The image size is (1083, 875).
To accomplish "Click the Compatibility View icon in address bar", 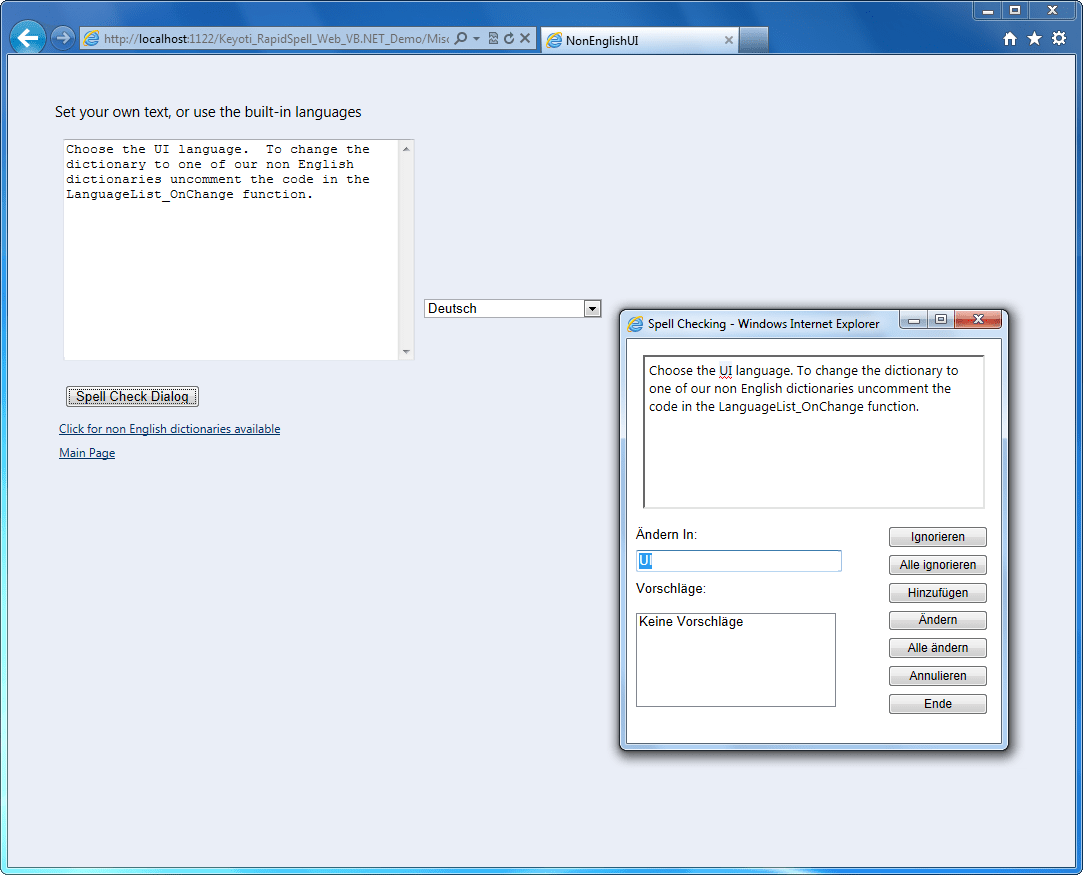I will tap(493, 37).
